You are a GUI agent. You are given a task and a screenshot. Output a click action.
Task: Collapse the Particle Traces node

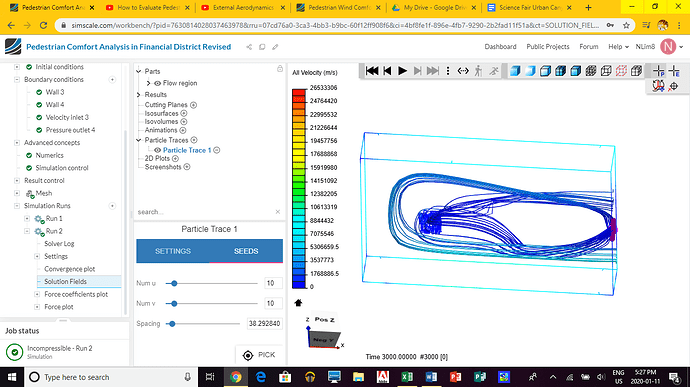pyautogui.click(x=139, y=140)
